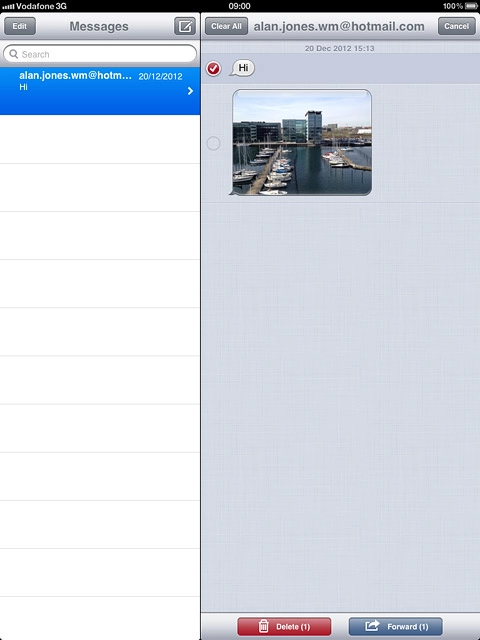Tap the Clear All button
Viewport: 480px width, 640px height.
tap(226, 26)
